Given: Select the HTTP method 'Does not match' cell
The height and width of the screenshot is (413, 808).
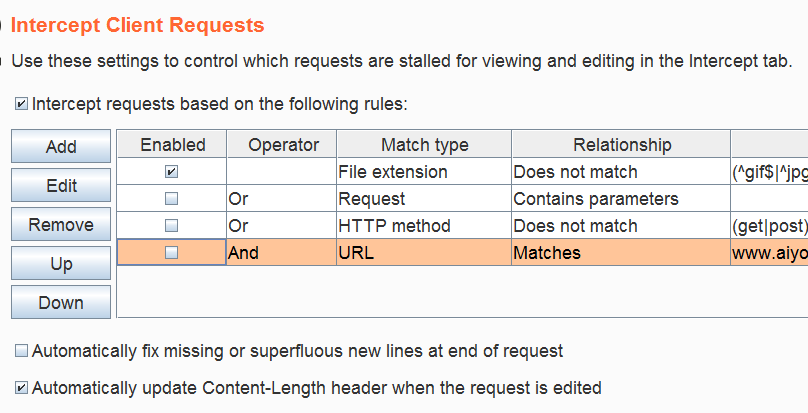Looking at the screenshot, I should point(621,225).
